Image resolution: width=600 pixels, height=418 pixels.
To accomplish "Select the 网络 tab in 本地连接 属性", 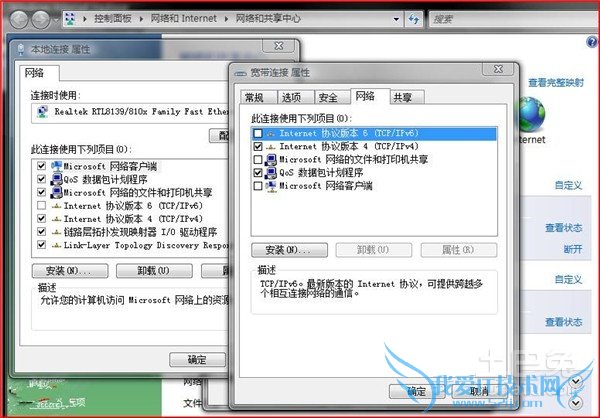I will (x=39, y=73).
